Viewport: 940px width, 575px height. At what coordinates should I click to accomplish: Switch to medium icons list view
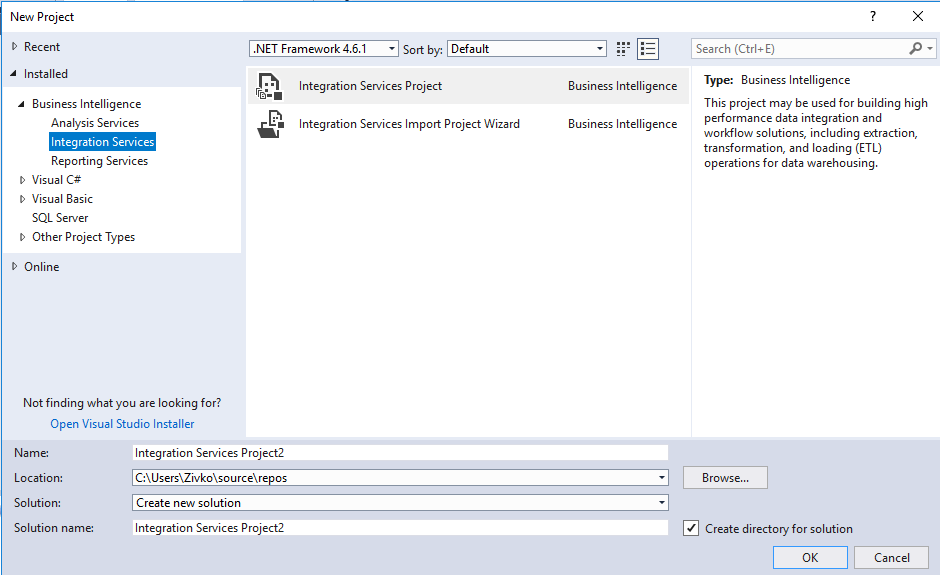tap(648, 49)
